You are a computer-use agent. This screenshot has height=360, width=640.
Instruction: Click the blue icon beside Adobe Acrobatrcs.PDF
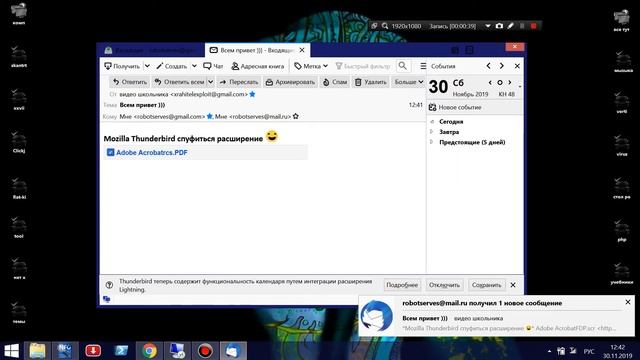point(110,152)
